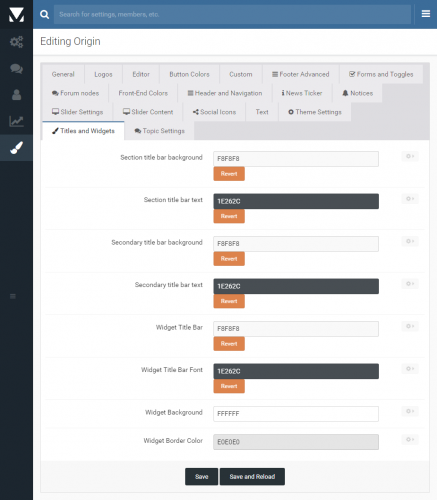Open the hamburger menu at top right

(426, 14)
